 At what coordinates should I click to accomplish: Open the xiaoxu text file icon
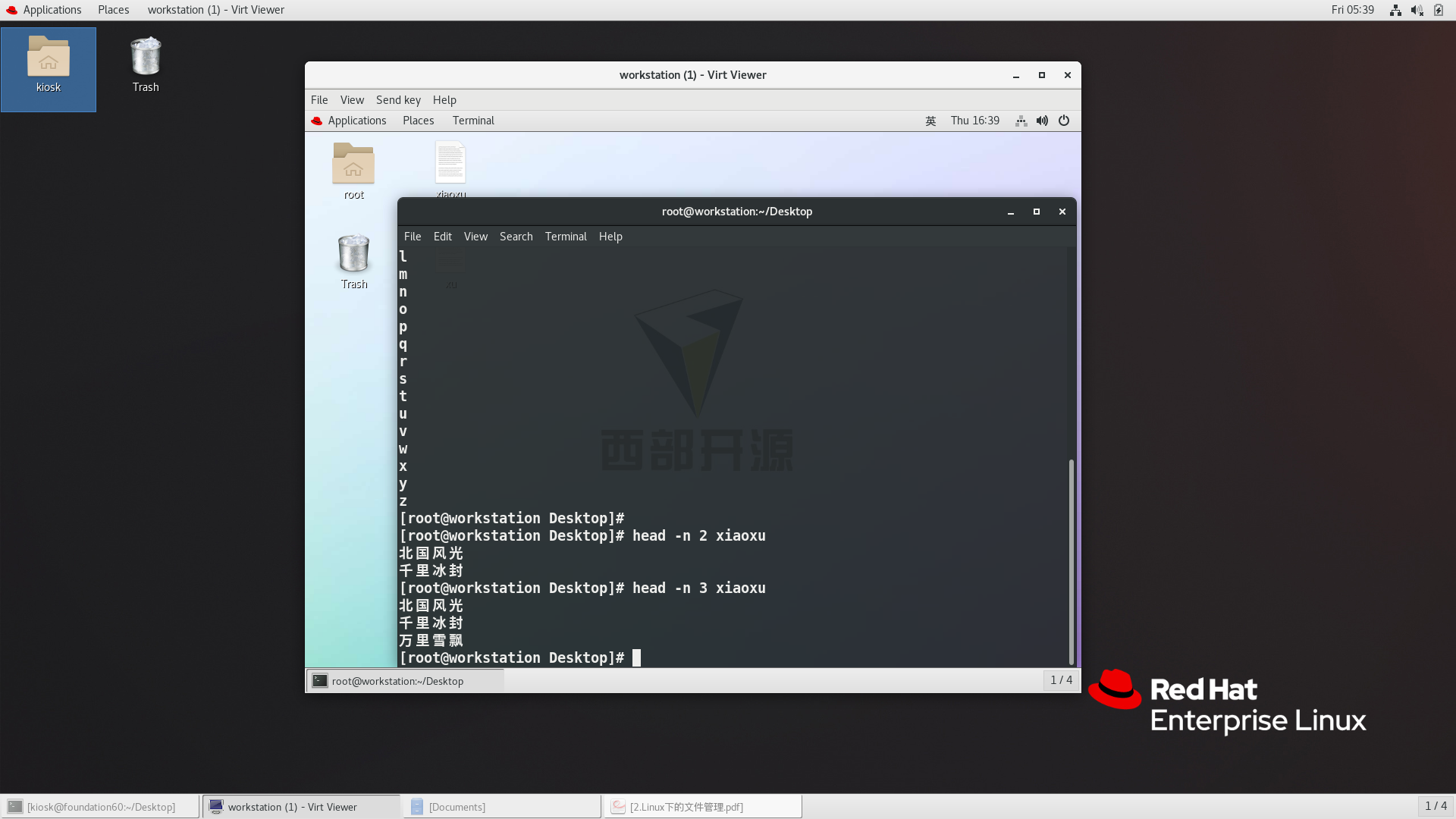pyautogui.click(x=450, y=164)
